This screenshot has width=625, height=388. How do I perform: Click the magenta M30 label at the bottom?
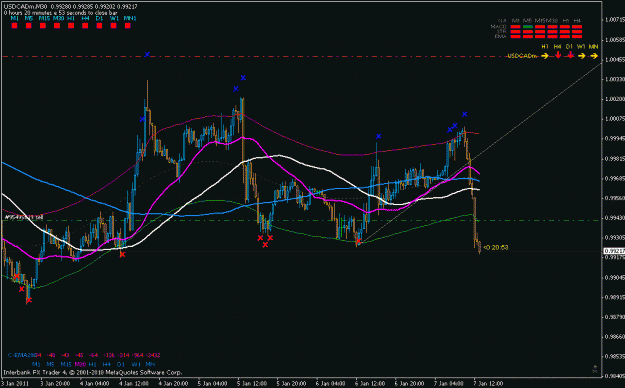(x=80, y=364)
